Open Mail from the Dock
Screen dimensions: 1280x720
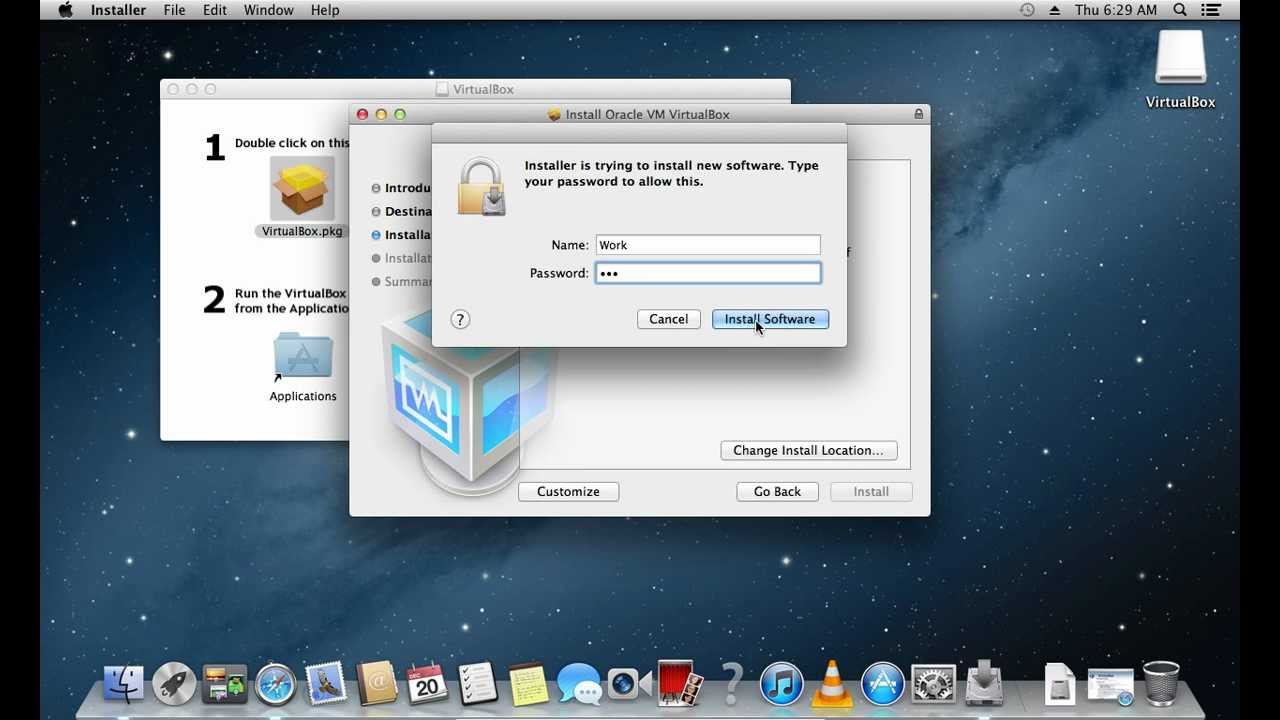(x=326, y=684)
